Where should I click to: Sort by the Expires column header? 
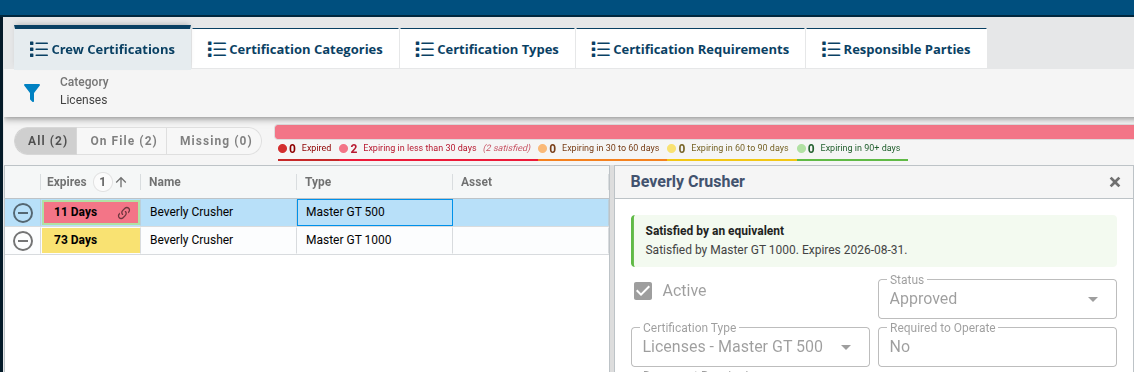[x=67, y=182]
